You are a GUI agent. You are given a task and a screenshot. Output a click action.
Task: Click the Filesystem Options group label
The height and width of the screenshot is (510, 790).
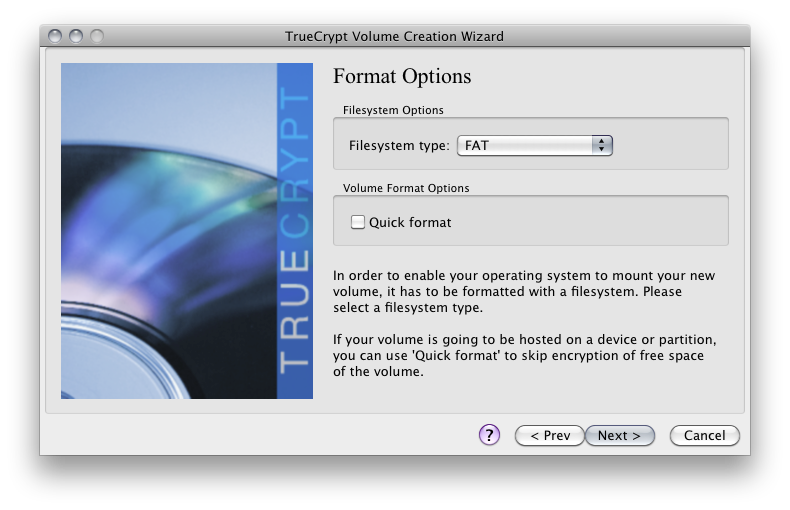coord(393,110)
